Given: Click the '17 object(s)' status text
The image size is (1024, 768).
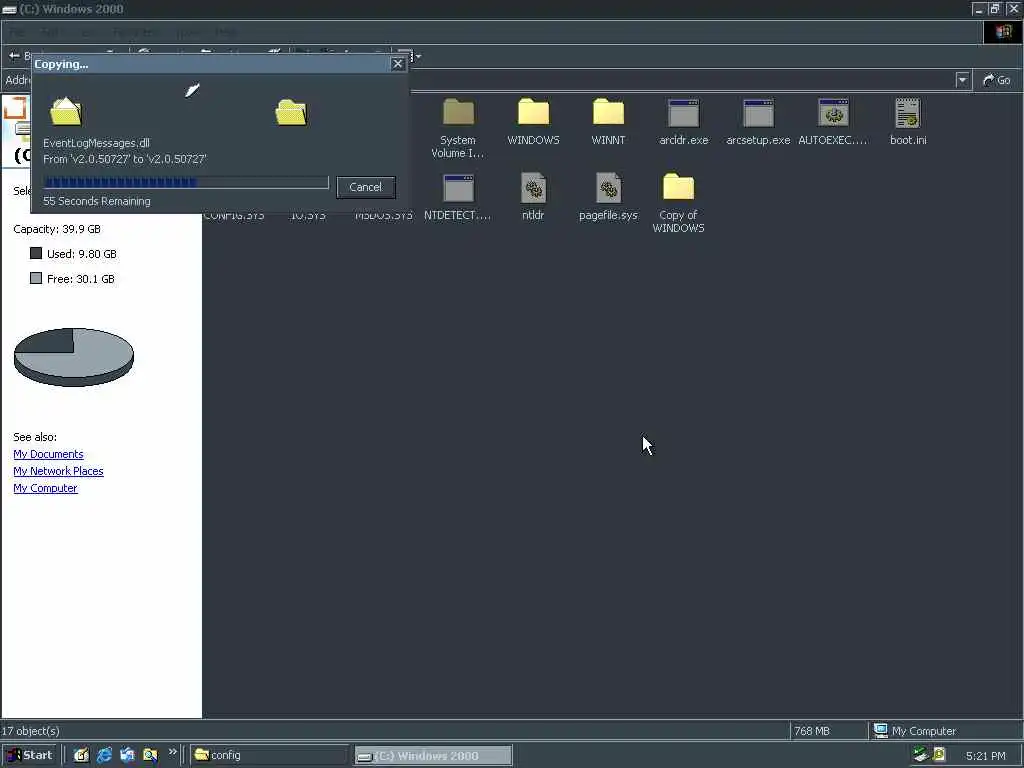Looking at the screenshot, I should (x=31, y=731).
